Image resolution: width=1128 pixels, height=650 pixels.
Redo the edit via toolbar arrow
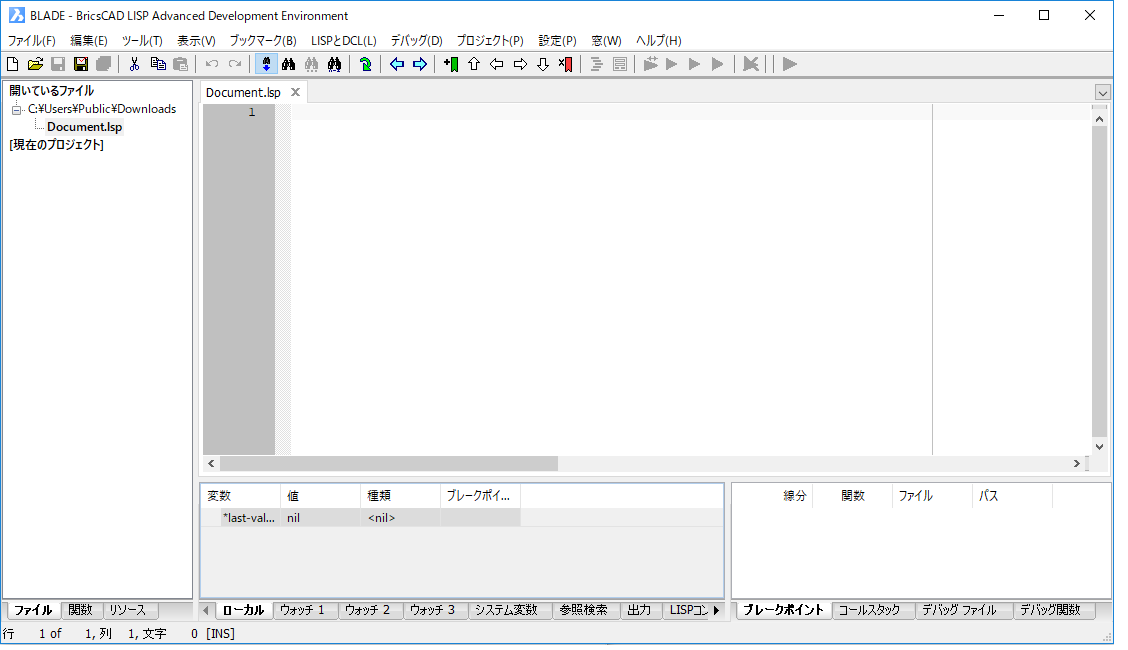pyautogui.click(x=235, y=64)
